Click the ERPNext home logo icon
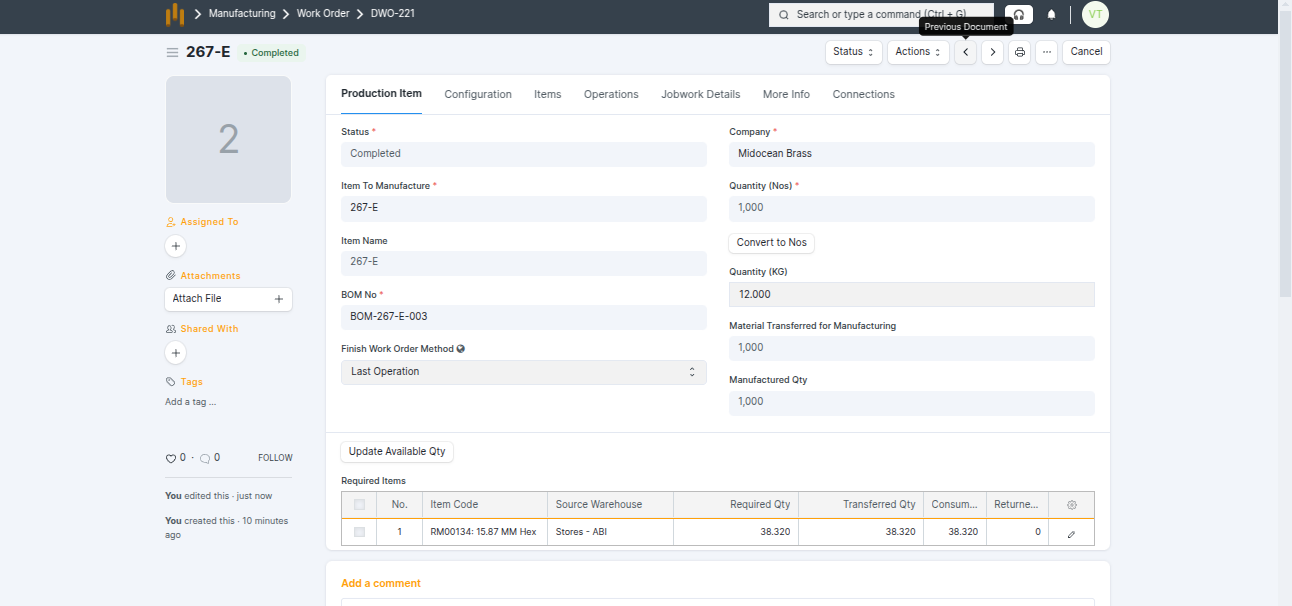The image size is (1292, 606). point(175,14)
